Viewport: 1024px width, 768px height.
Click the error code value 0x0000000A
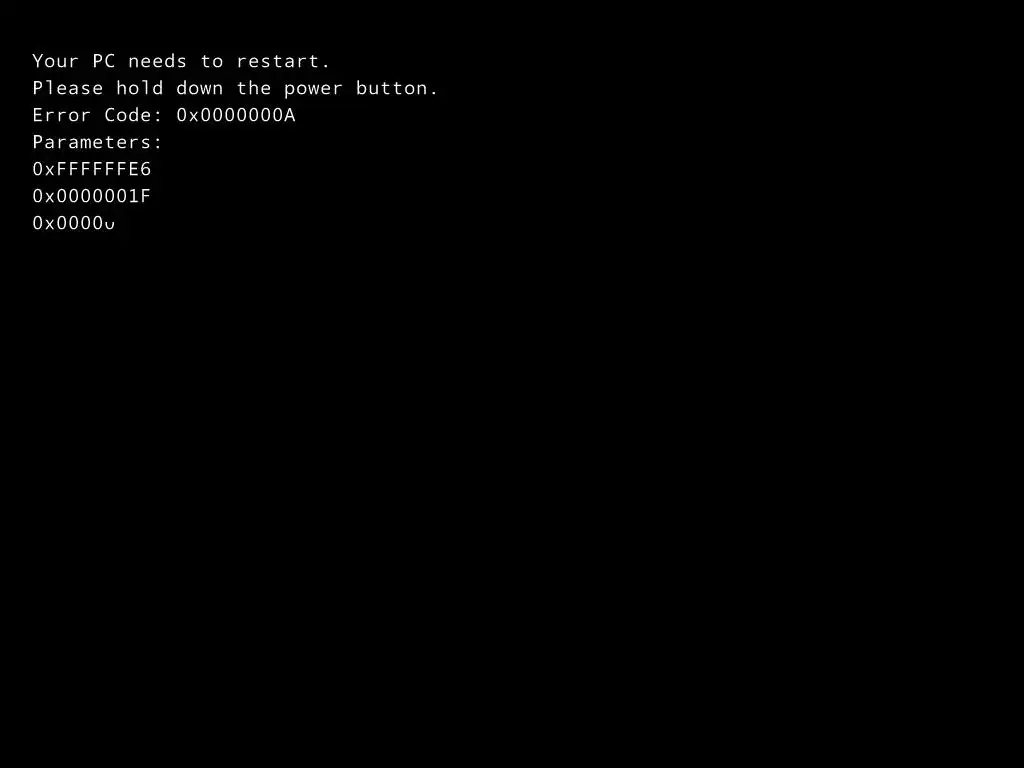click(x=236, y=116)
